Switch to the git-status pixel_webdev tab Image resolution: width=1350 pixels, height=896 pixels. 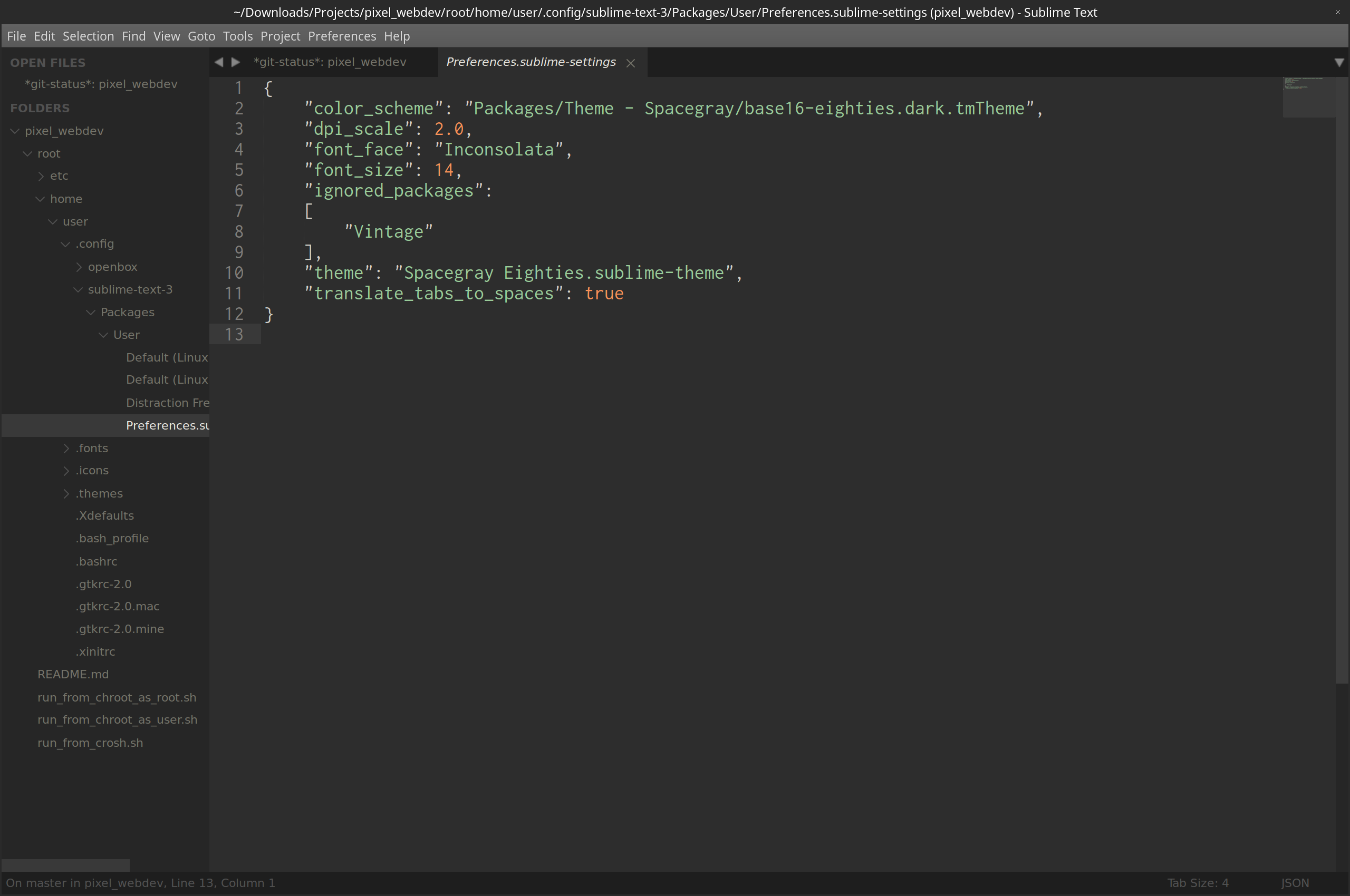coord(330,62)
